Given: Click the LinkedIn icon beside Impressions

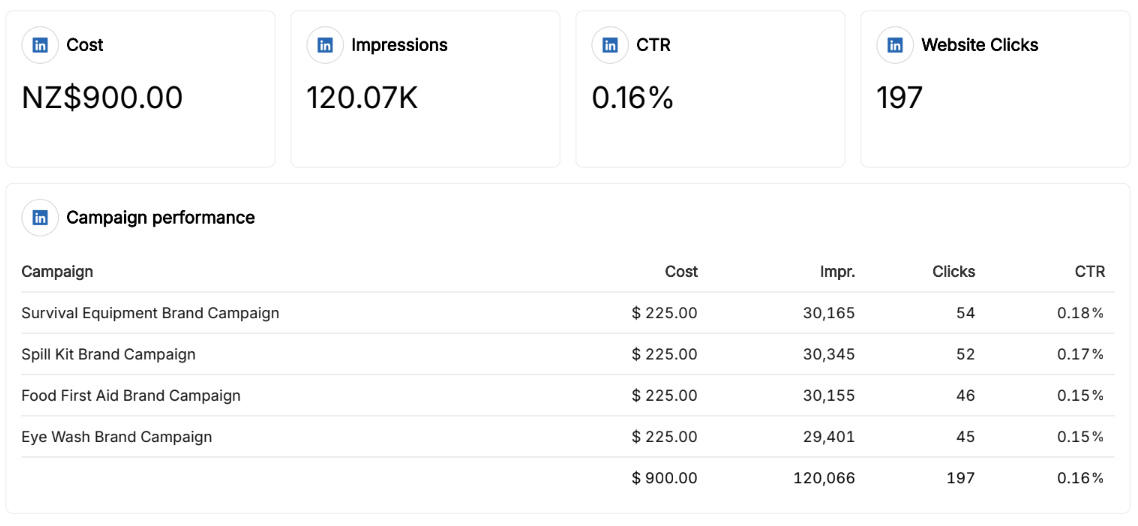Looking at the screenshot, I should [325, 45].
